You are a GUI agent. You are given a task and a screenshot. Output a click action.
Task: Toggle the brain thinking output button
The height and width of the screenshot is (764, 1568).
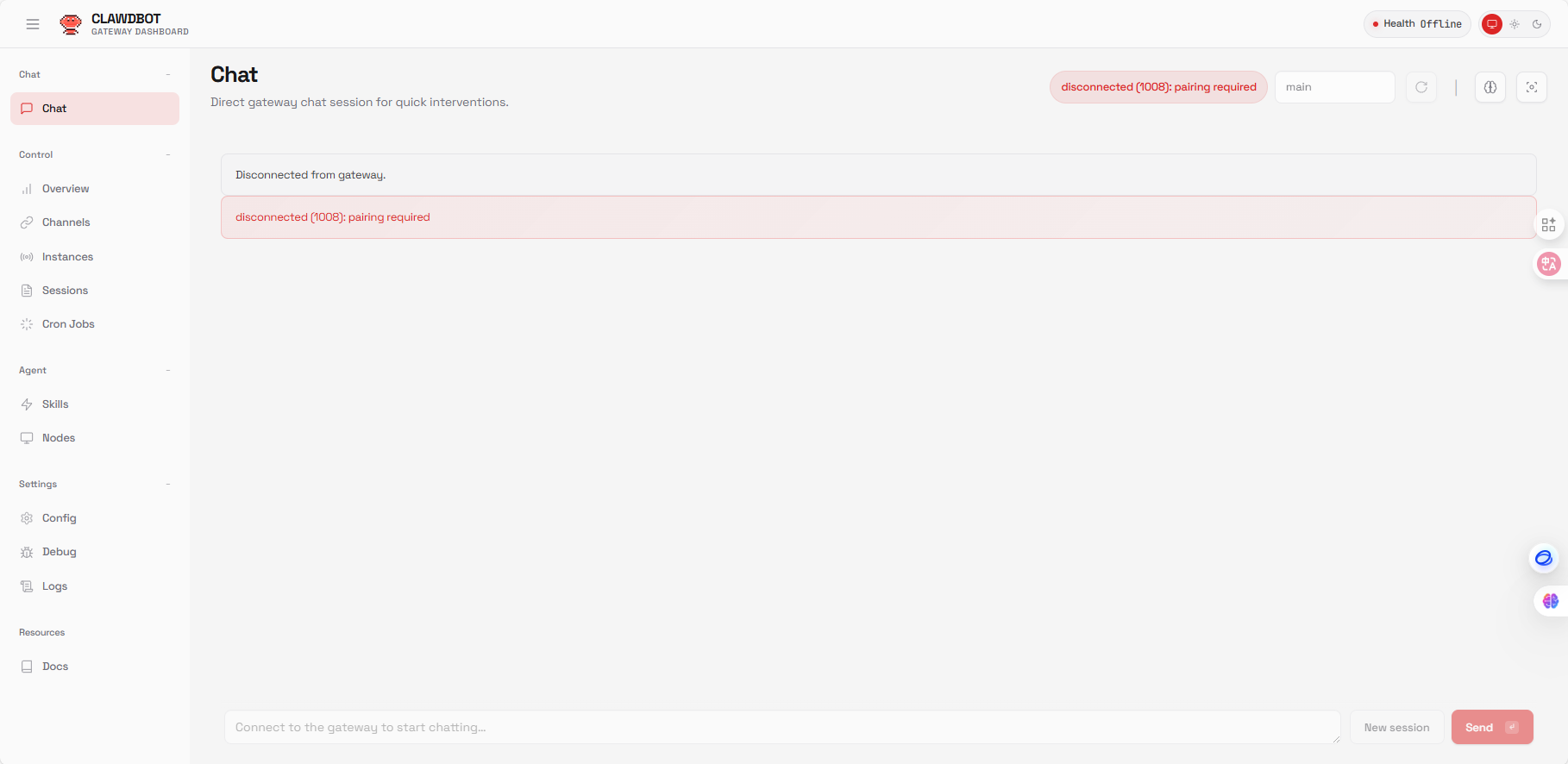point(1490,87)
